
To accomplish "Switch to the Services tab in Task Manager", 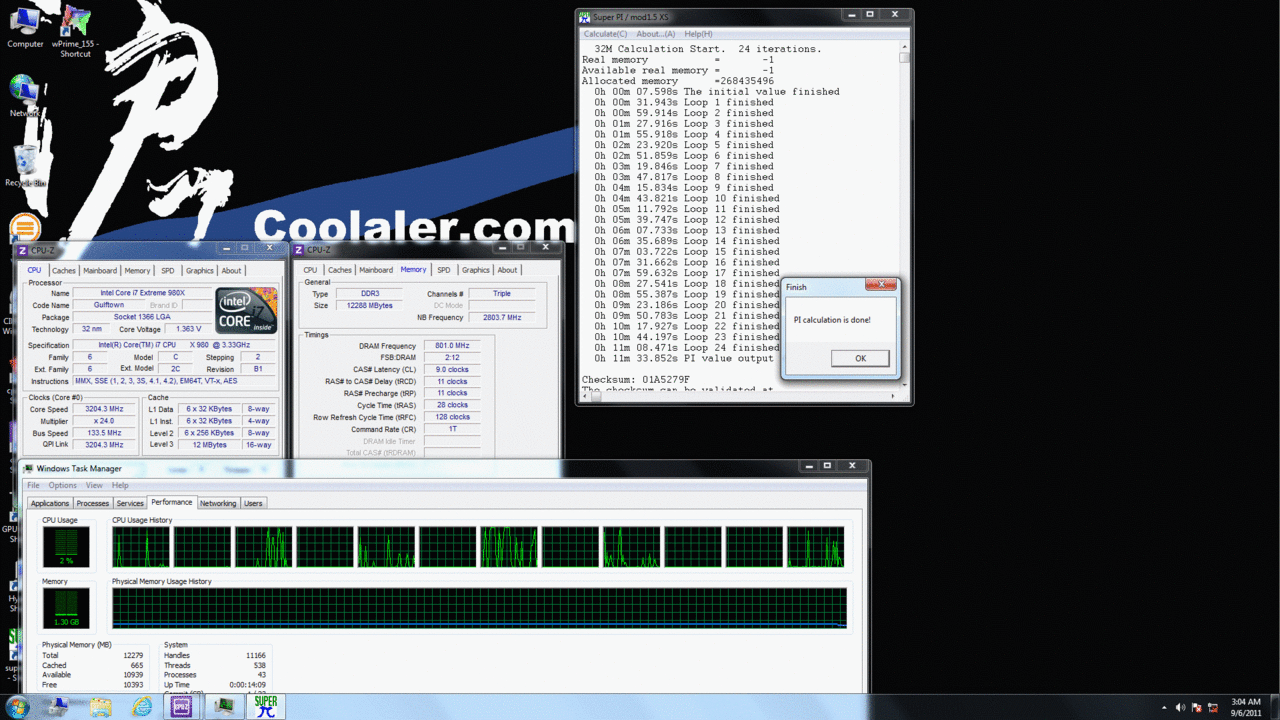I will 130,503.
